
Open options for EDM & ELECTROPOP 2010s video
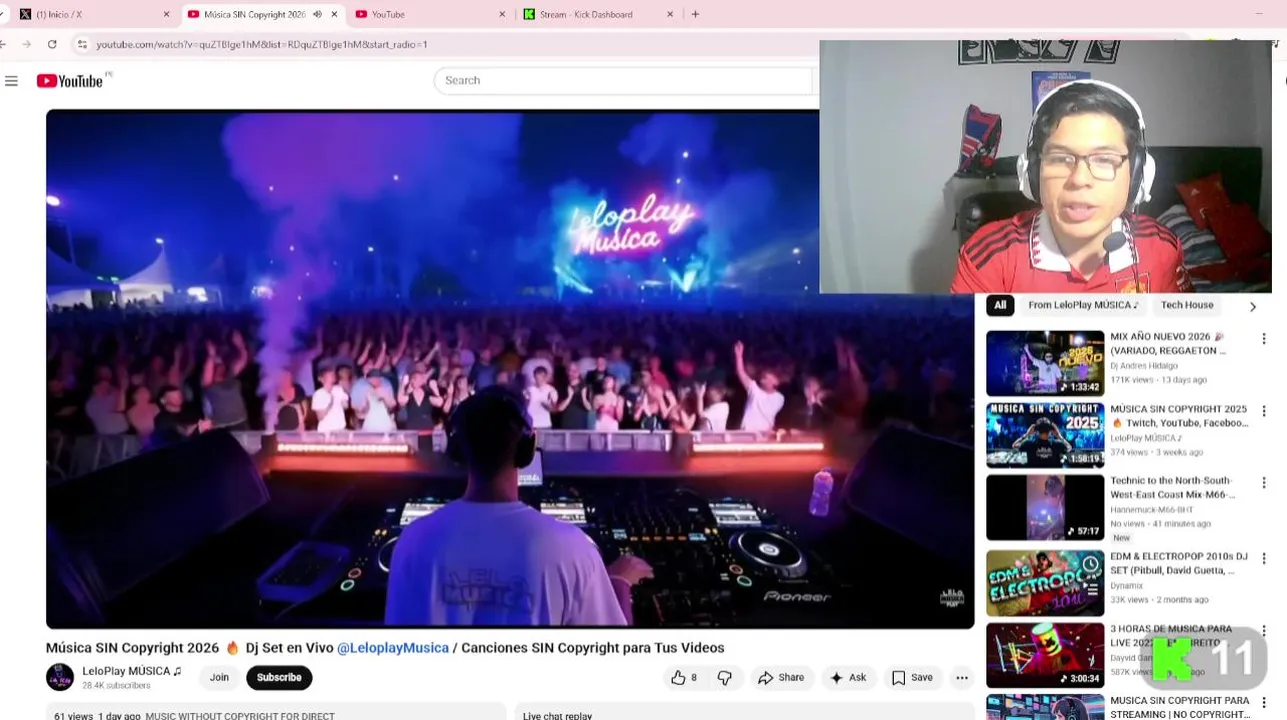point(1264,558)
